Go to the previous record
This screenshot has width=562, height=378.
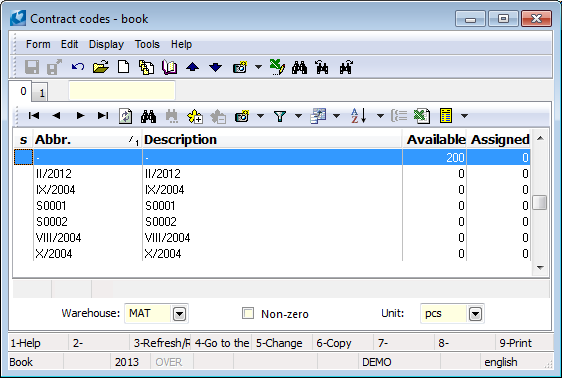coord(56,115)
